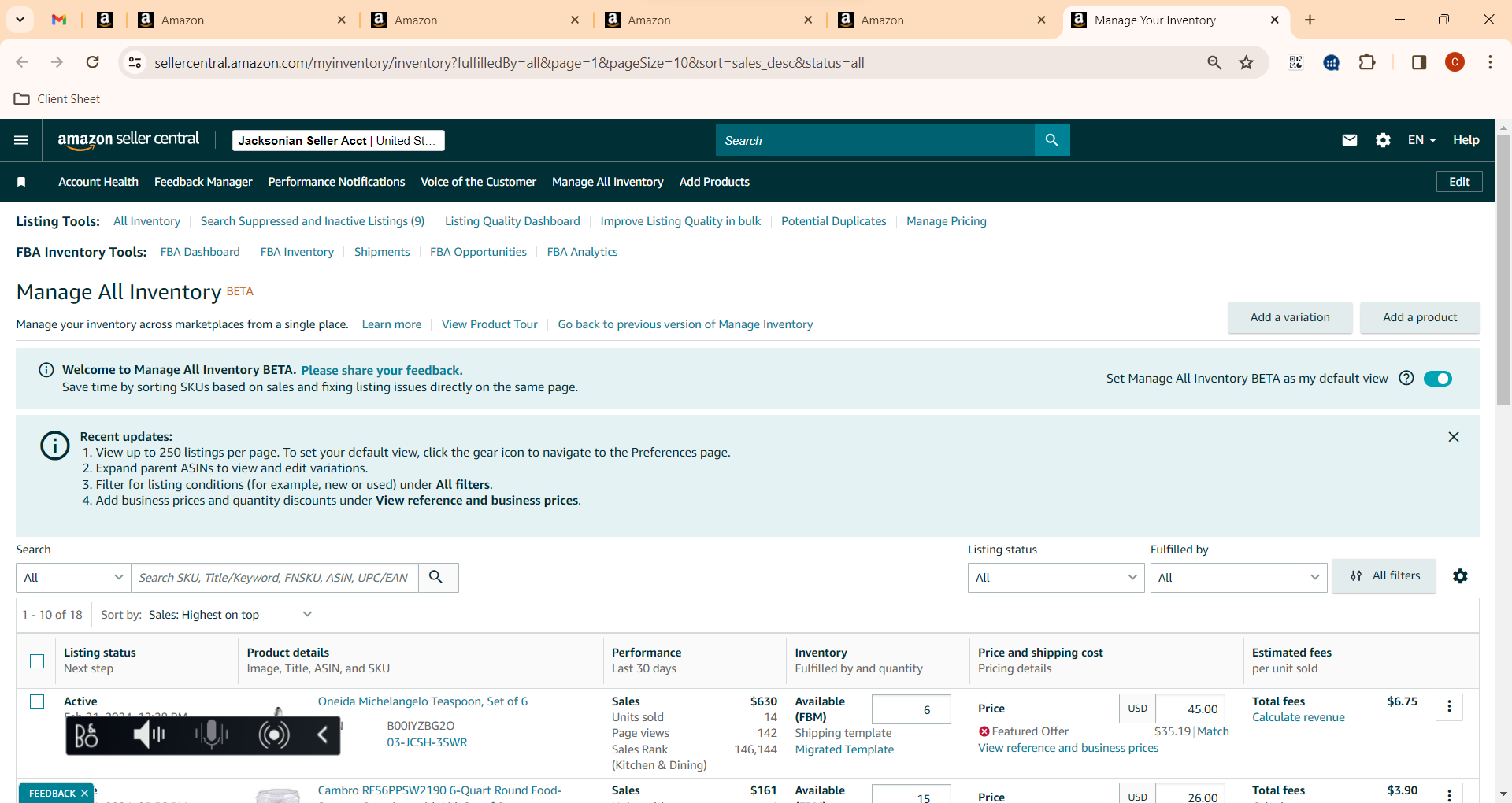Expand the search type All dropdown
This screenshot has height=803, width=1512.
click(x=73, y=577)
